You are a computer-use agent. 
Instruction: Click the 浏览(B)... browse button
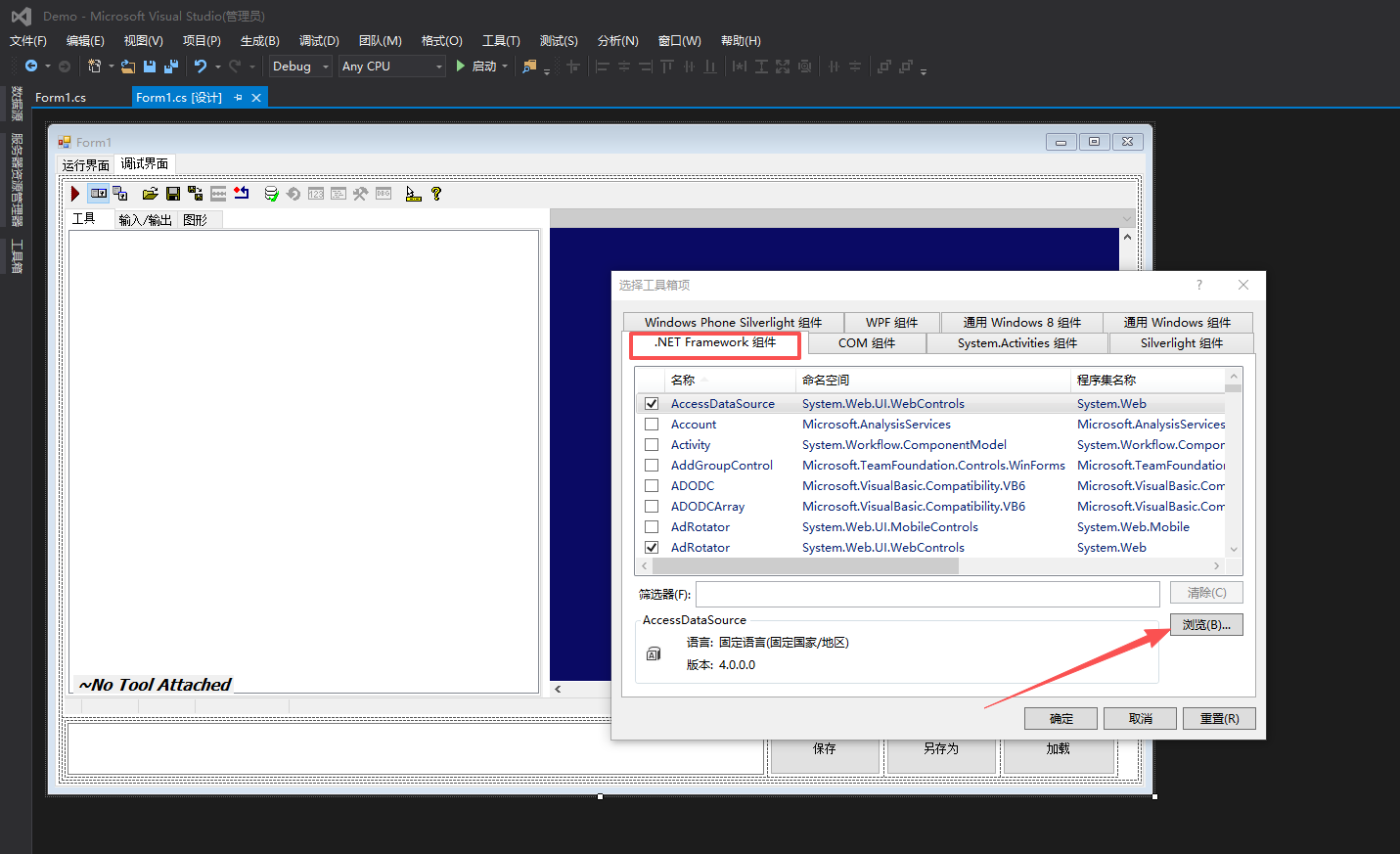pyautogui.click(x=1206, y=624)
